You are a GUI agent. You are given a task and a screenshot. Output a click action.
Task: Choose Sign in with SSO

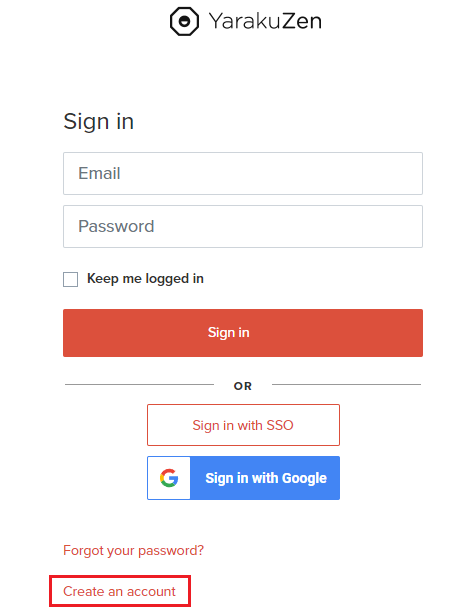(243, 425)
